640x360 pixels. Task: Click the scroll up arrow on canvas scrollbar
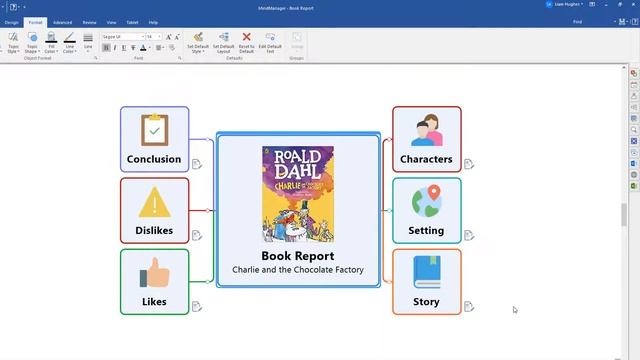click(624, 67)
